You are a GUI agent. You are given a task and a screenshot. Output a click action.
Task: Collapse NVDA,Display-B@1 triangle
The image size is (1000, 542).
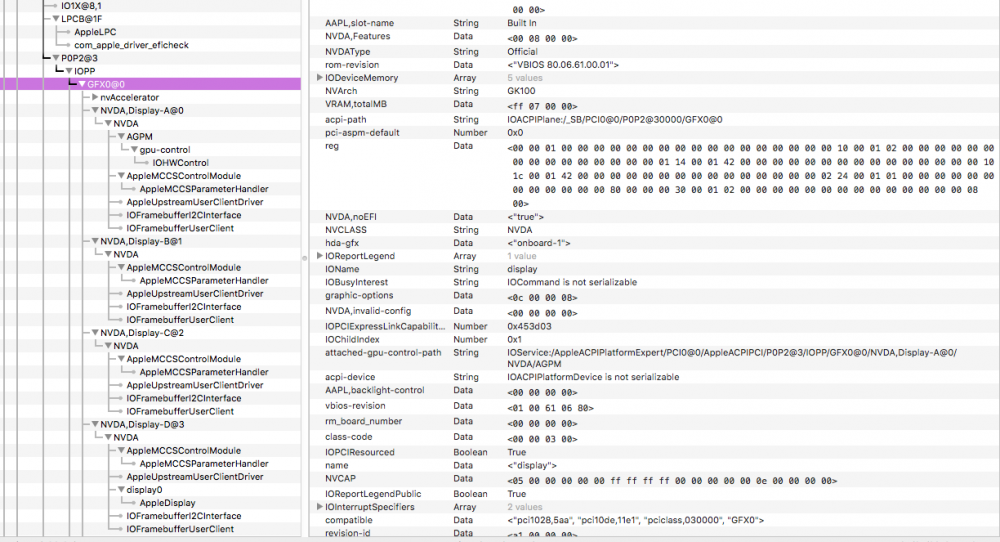tap(95, 241)
